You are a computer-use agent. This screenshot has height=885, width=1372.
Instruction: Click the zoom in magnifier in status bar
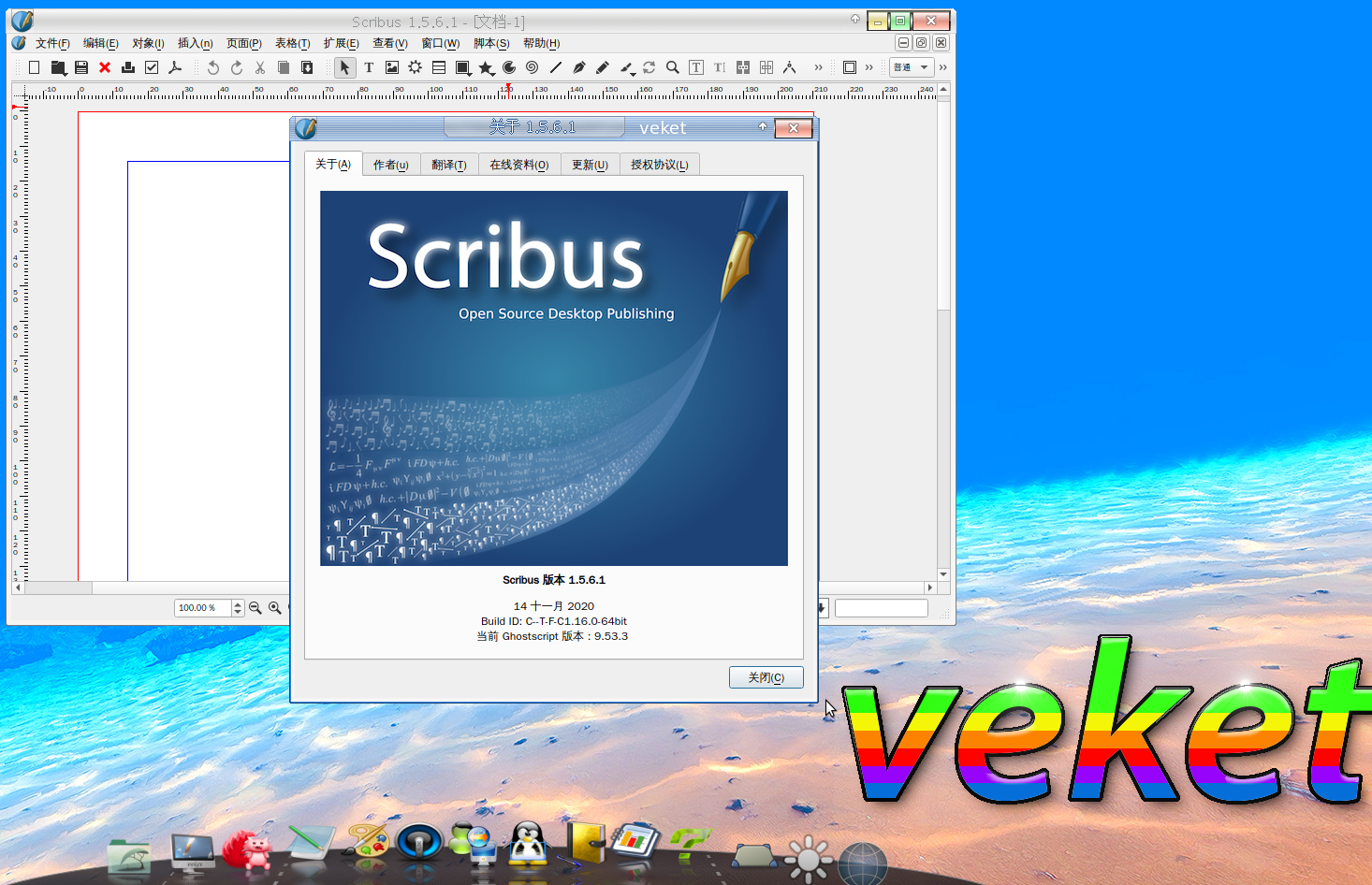(x=275, y=608)
